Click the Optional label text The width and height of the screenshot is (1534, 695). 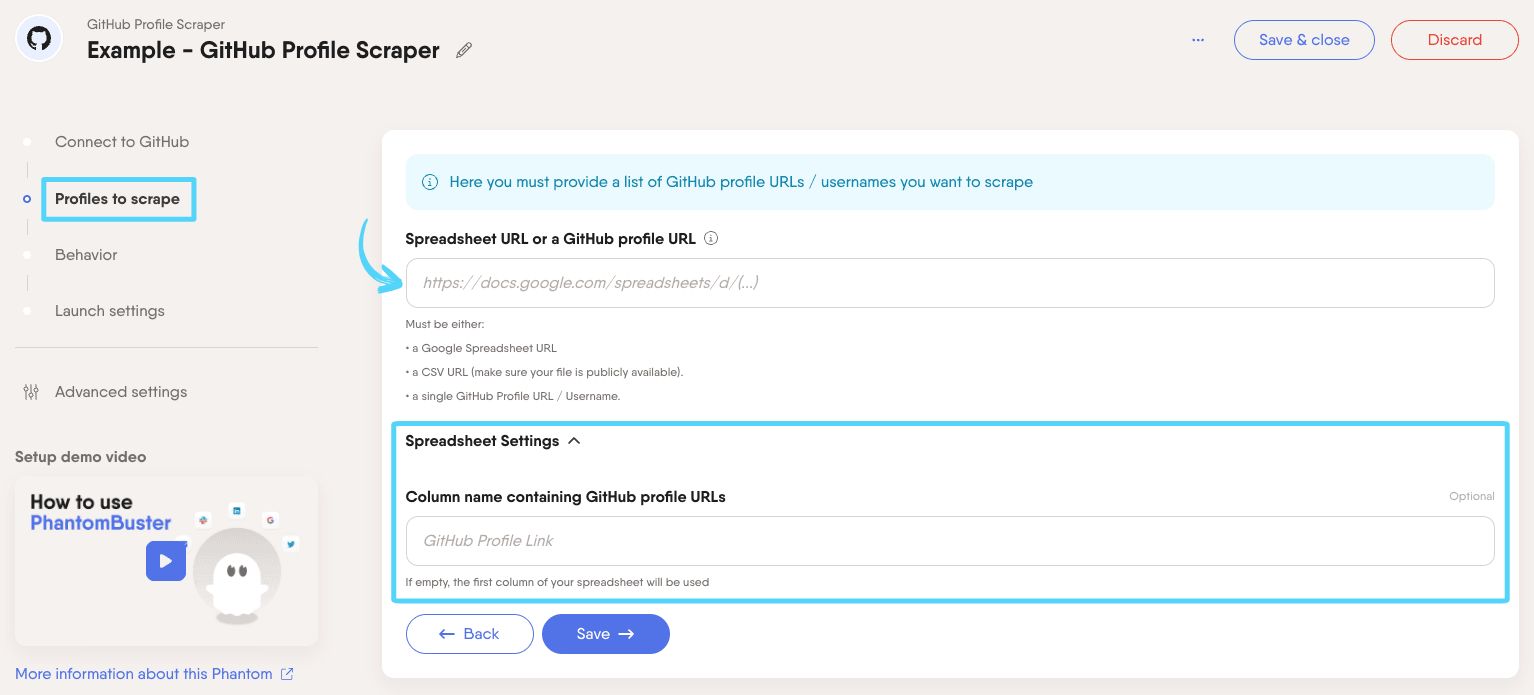pos(1472,496)
